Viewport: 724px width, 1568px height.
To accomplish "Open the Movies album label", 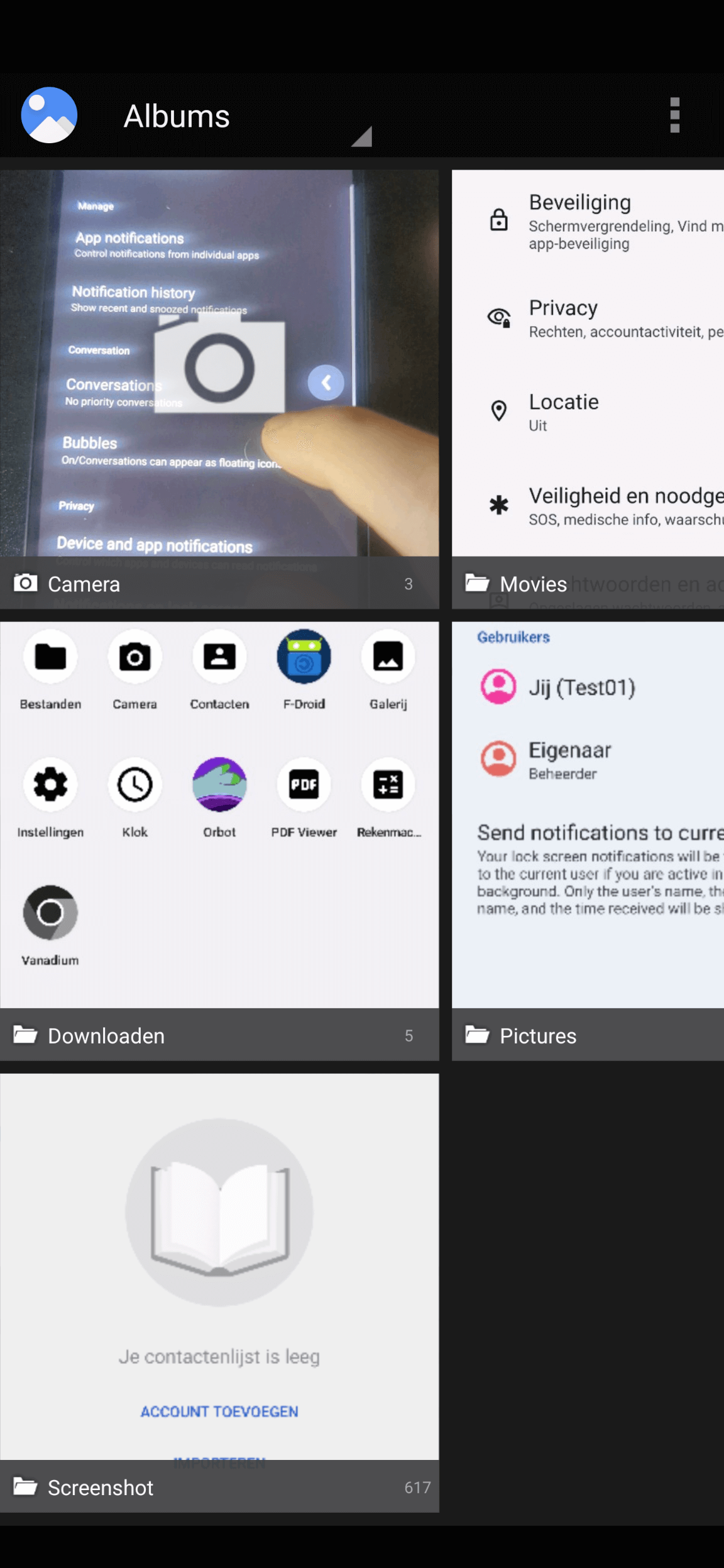I will point(533,584).
